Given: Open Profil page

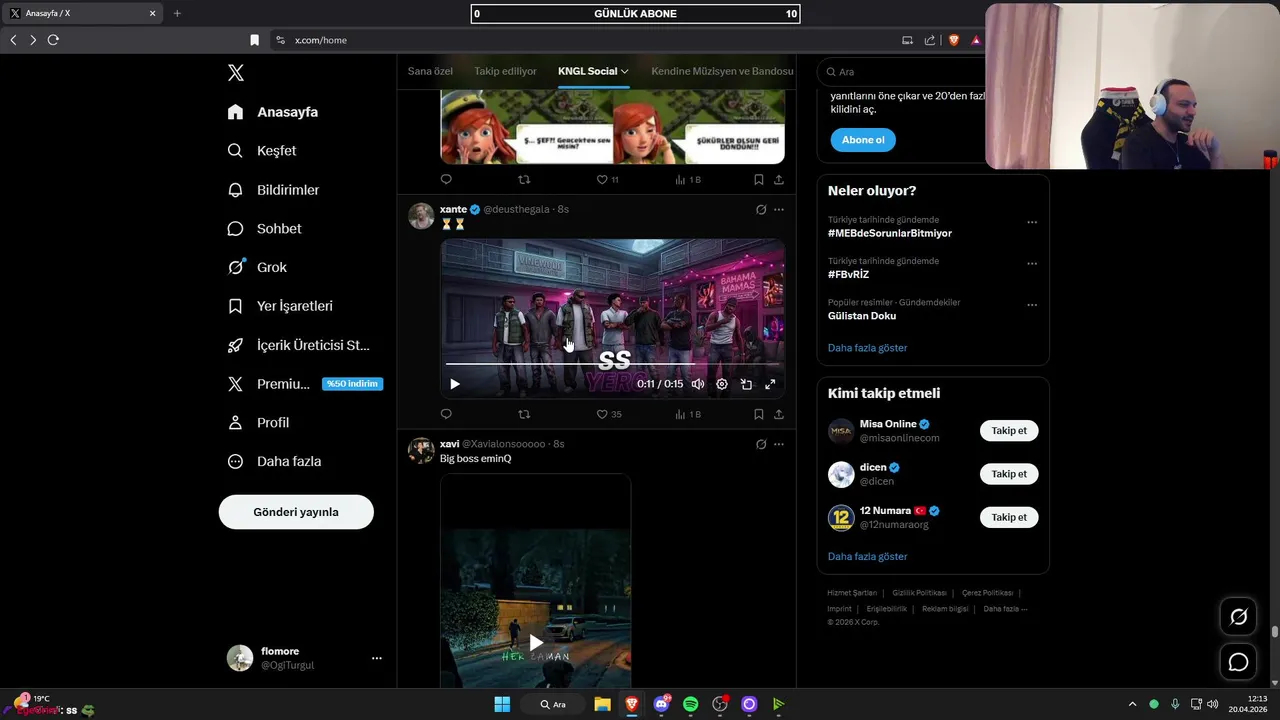Looking at the screenshot, I should point(258,423).
